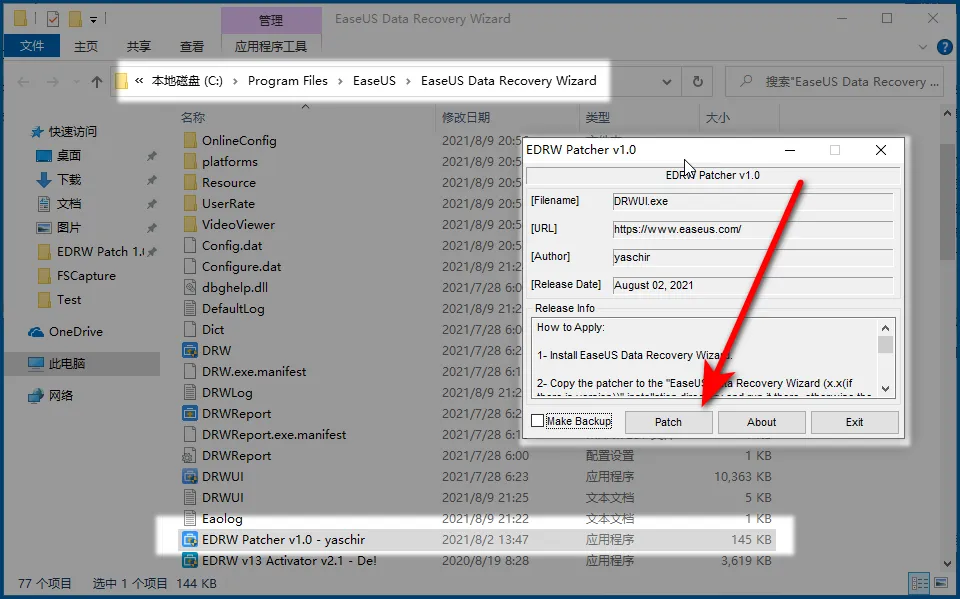Select the DRW application icon
Image resolution: width=960 pixels, height=599 pixels.
click(190, 350)
